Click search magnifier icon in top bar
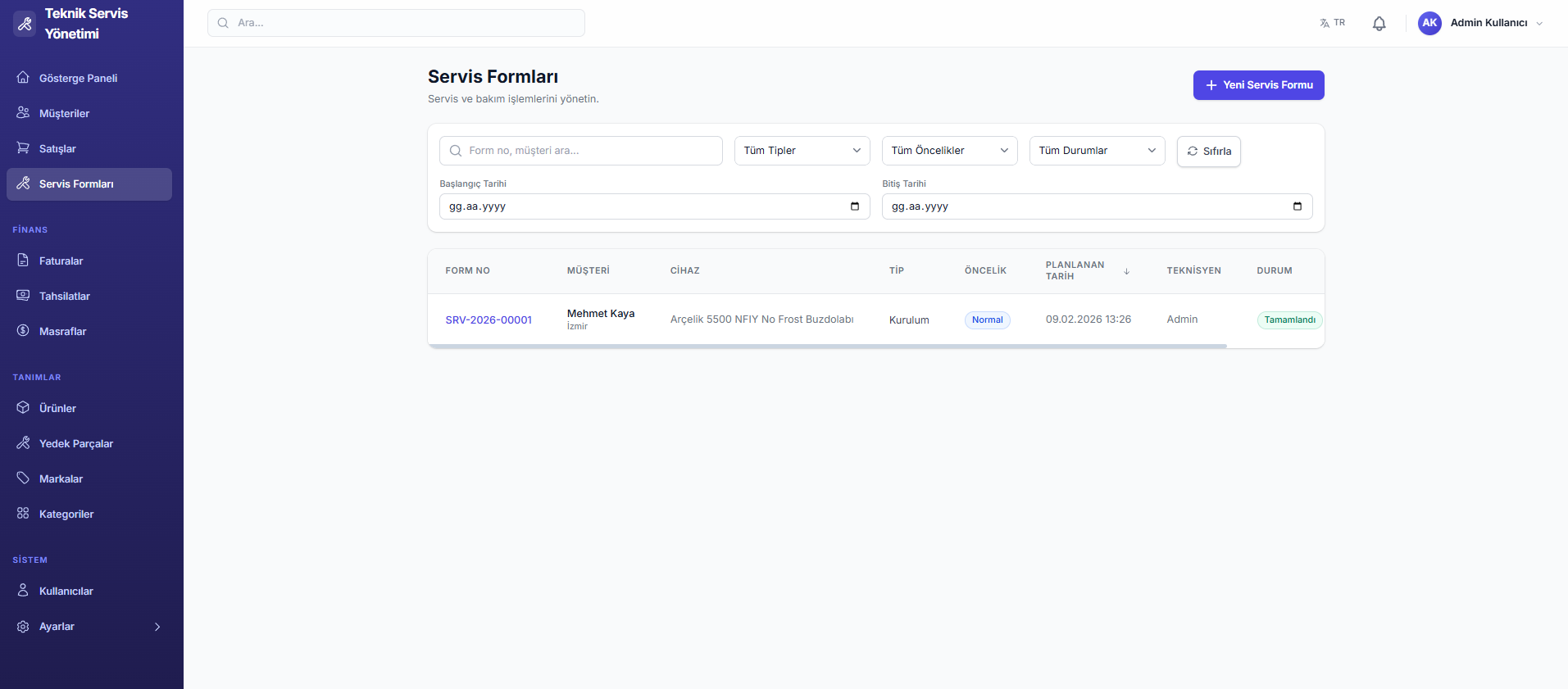Image resolution: width=1568 pixels, height=689 pixels. point(223,23)
